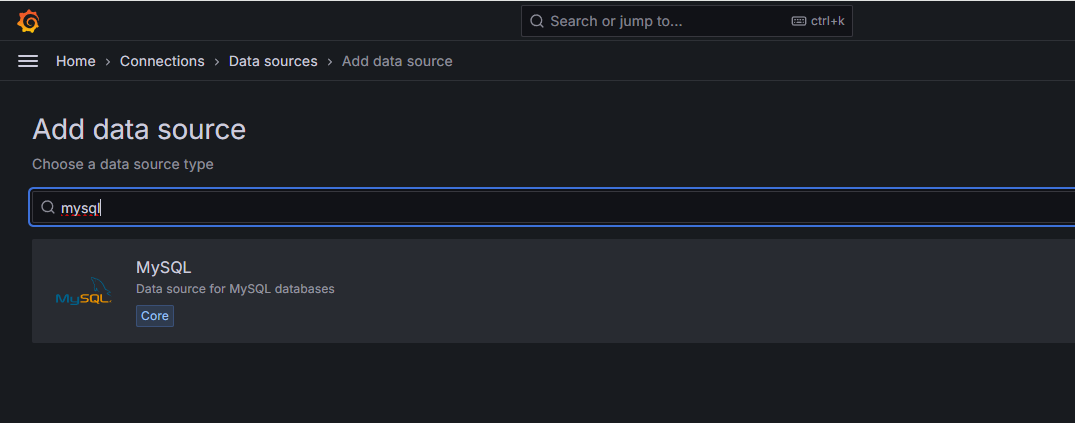
Task: Click the chevron after the Data sources breadcrumb
Action: point(330,62)
